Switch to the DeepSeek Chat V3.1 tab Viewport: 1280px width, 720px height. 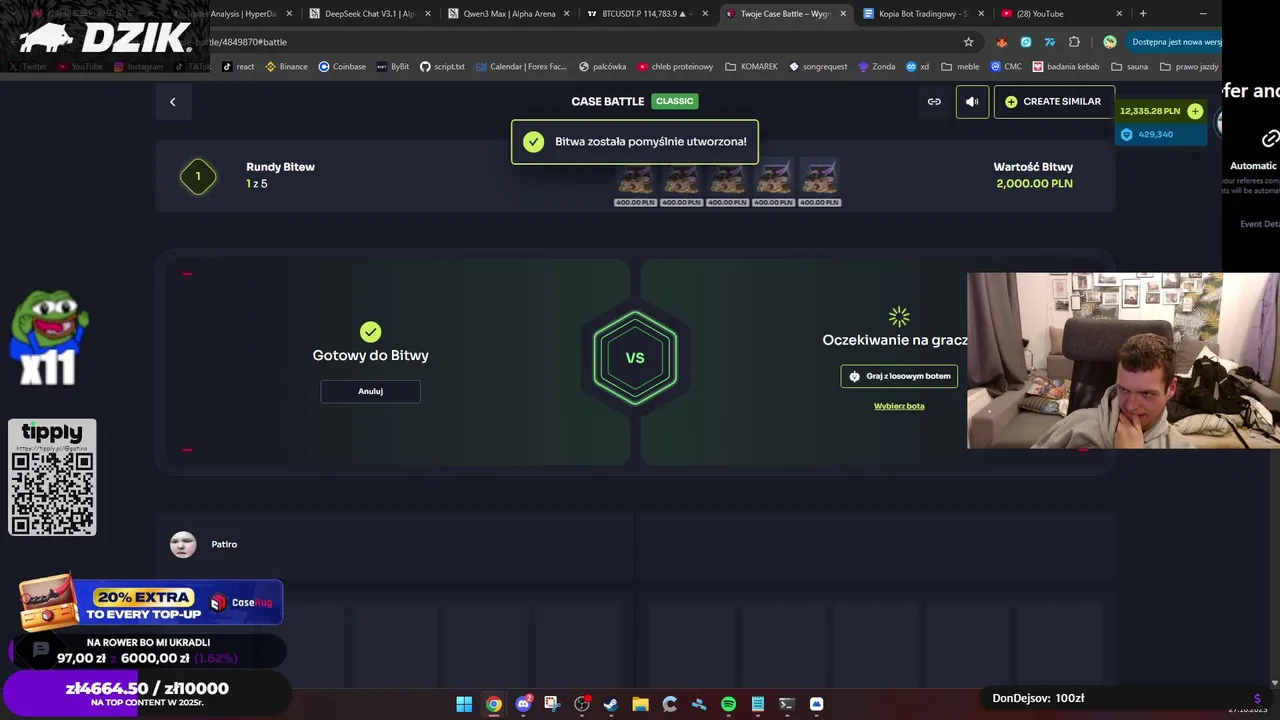coord(369,14)
